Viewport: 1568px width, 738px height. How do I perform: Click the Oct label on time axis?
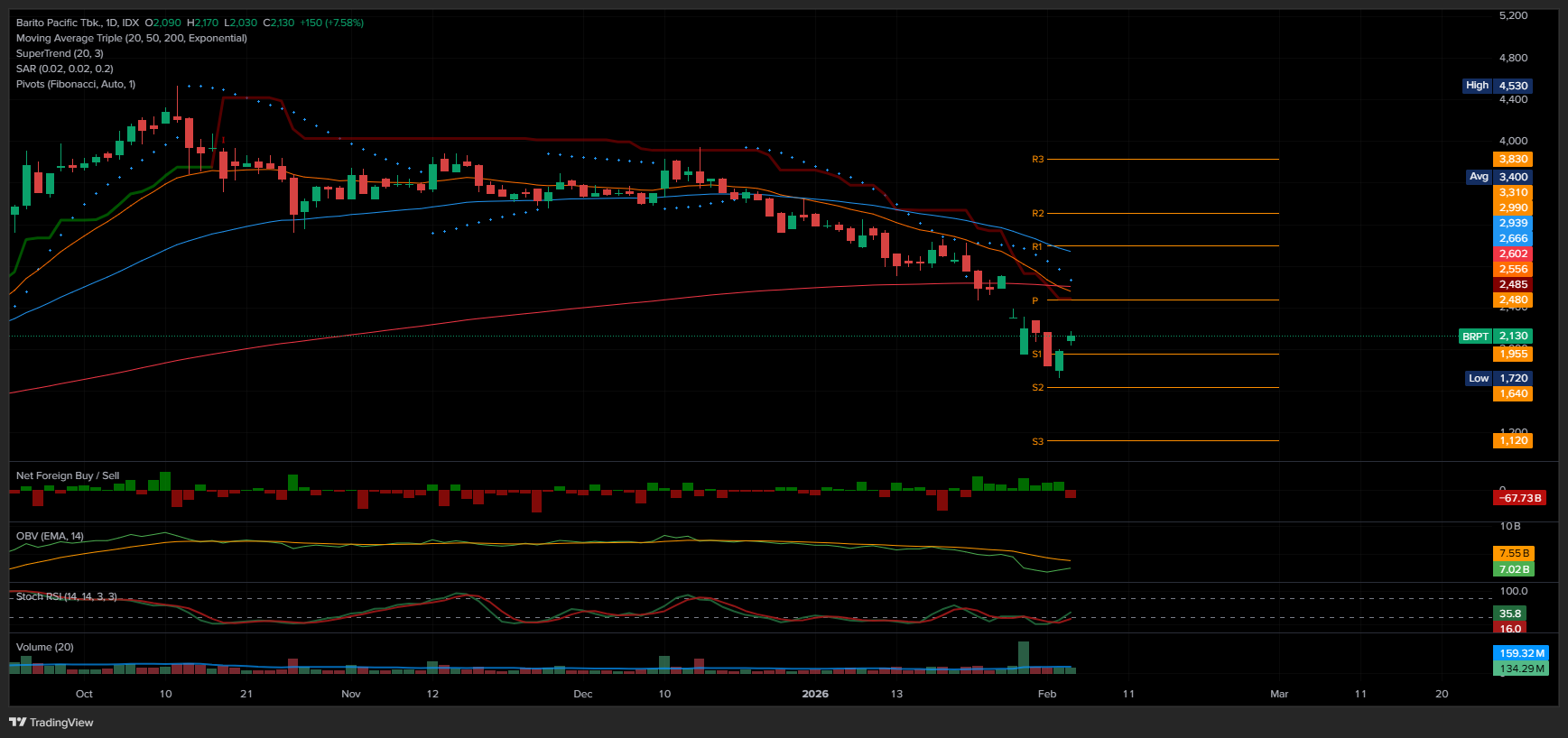coord(84,694)
